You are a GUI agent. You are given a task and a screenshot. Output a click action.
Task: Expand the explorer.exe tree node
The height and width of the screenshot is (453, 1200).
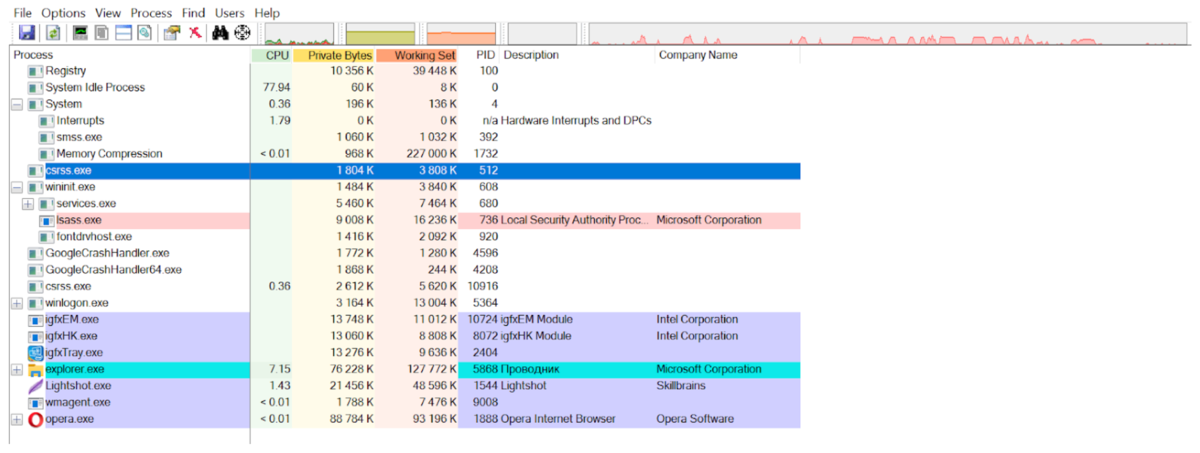coord(16,370)
